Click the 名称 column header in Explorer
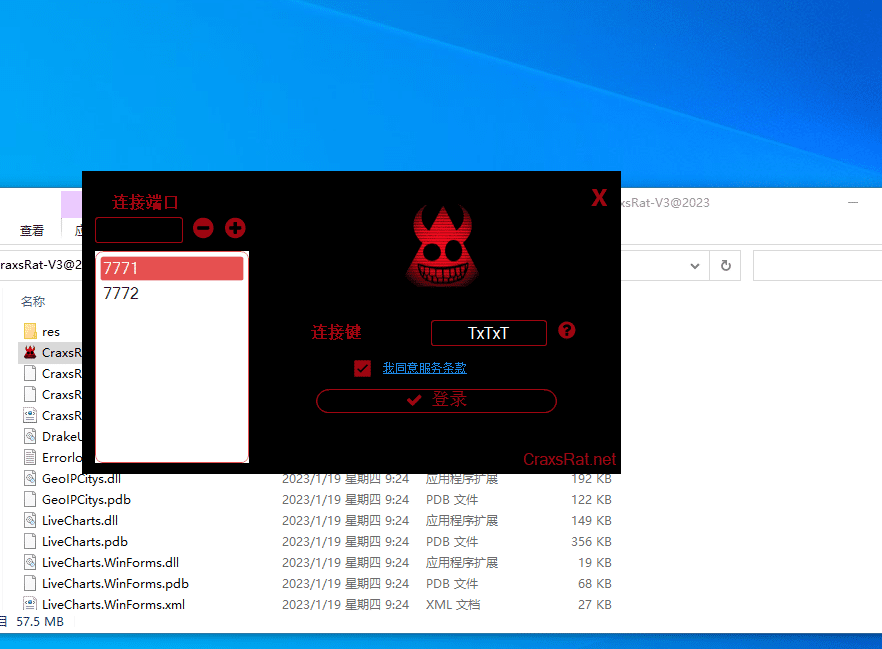 tap(33, 301)
